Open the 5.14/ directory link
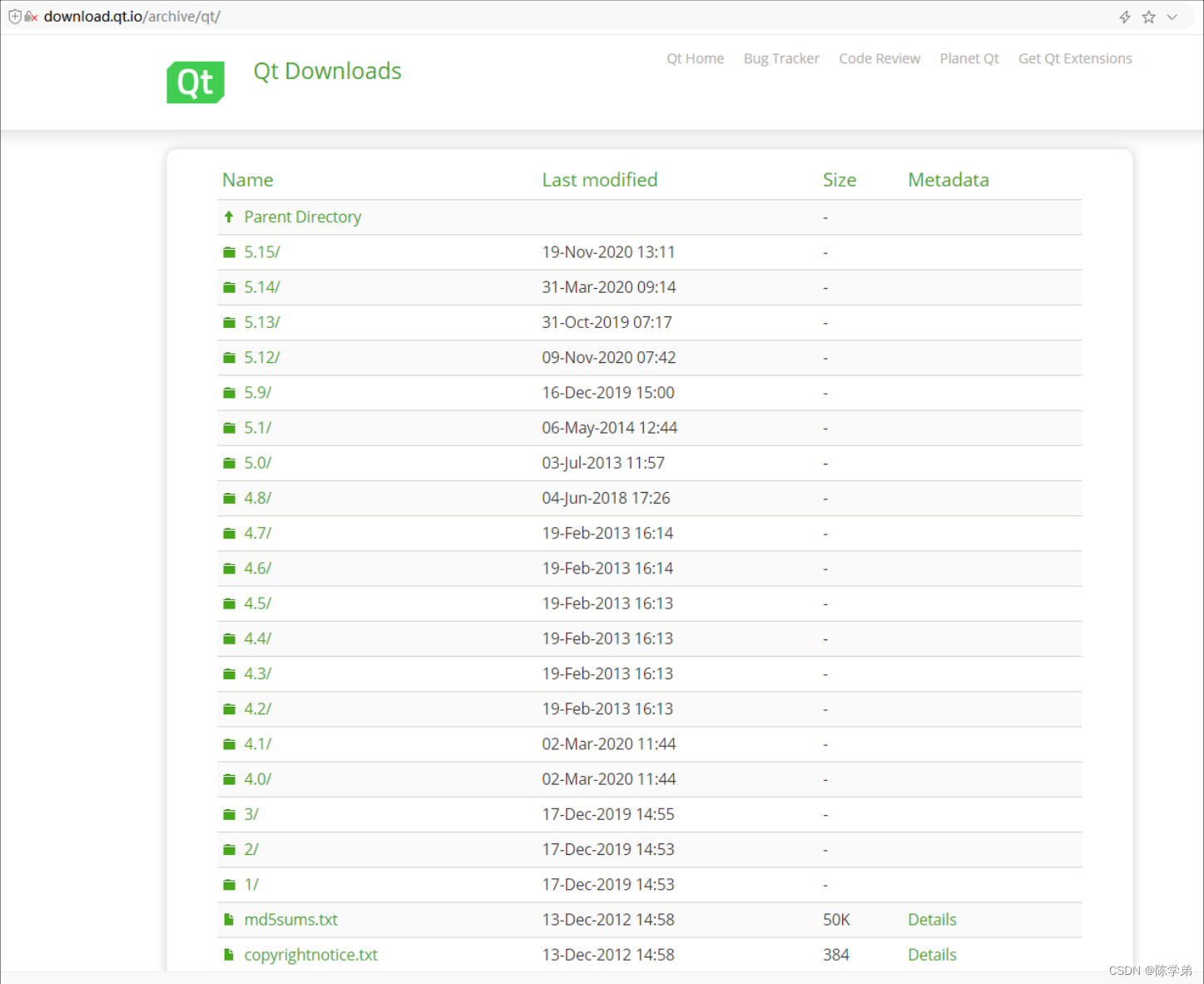This screenshot has width=1204, height=984. tap(262, 287)
